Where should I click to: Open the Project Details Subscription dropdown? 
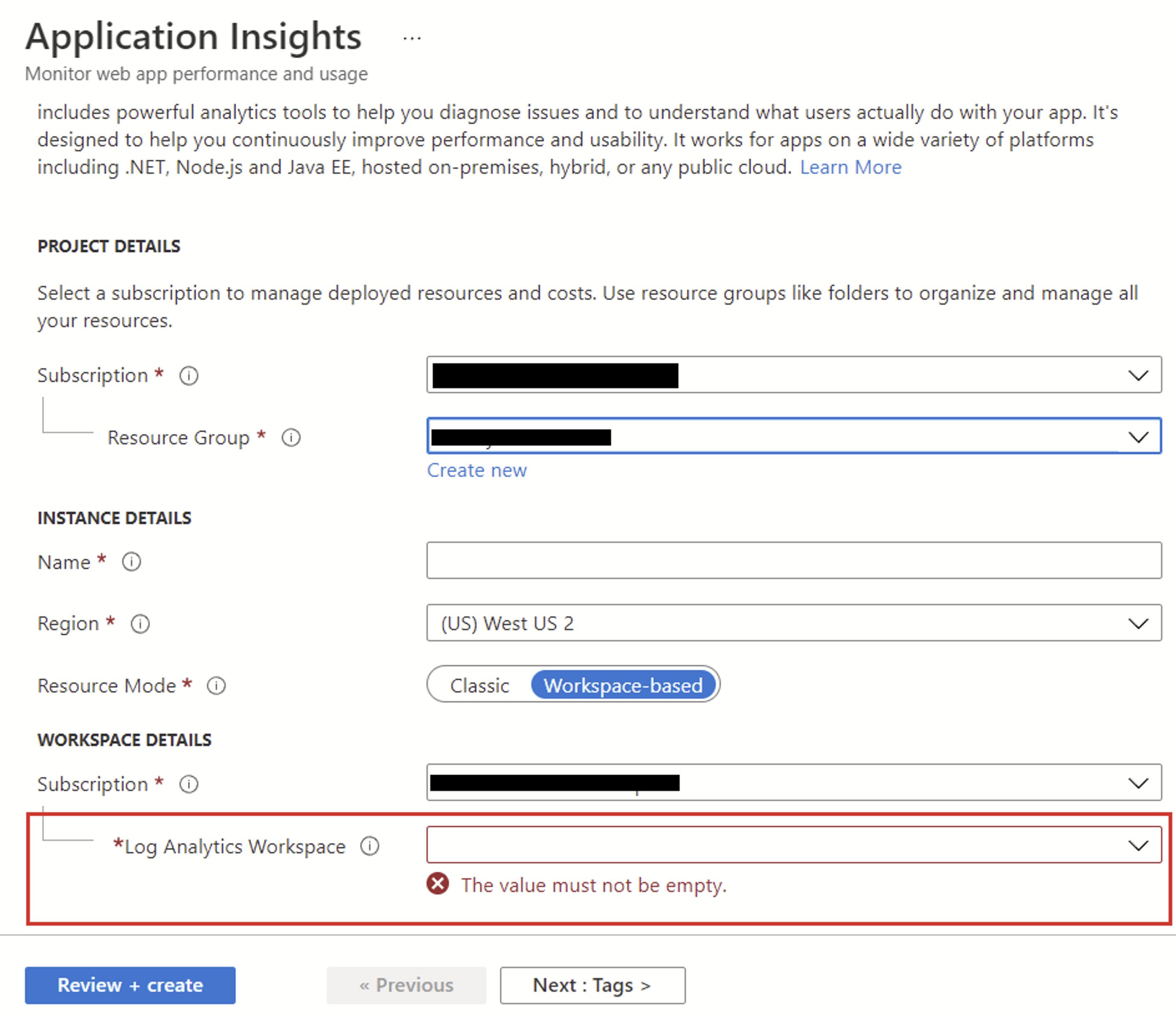(794, 375)
